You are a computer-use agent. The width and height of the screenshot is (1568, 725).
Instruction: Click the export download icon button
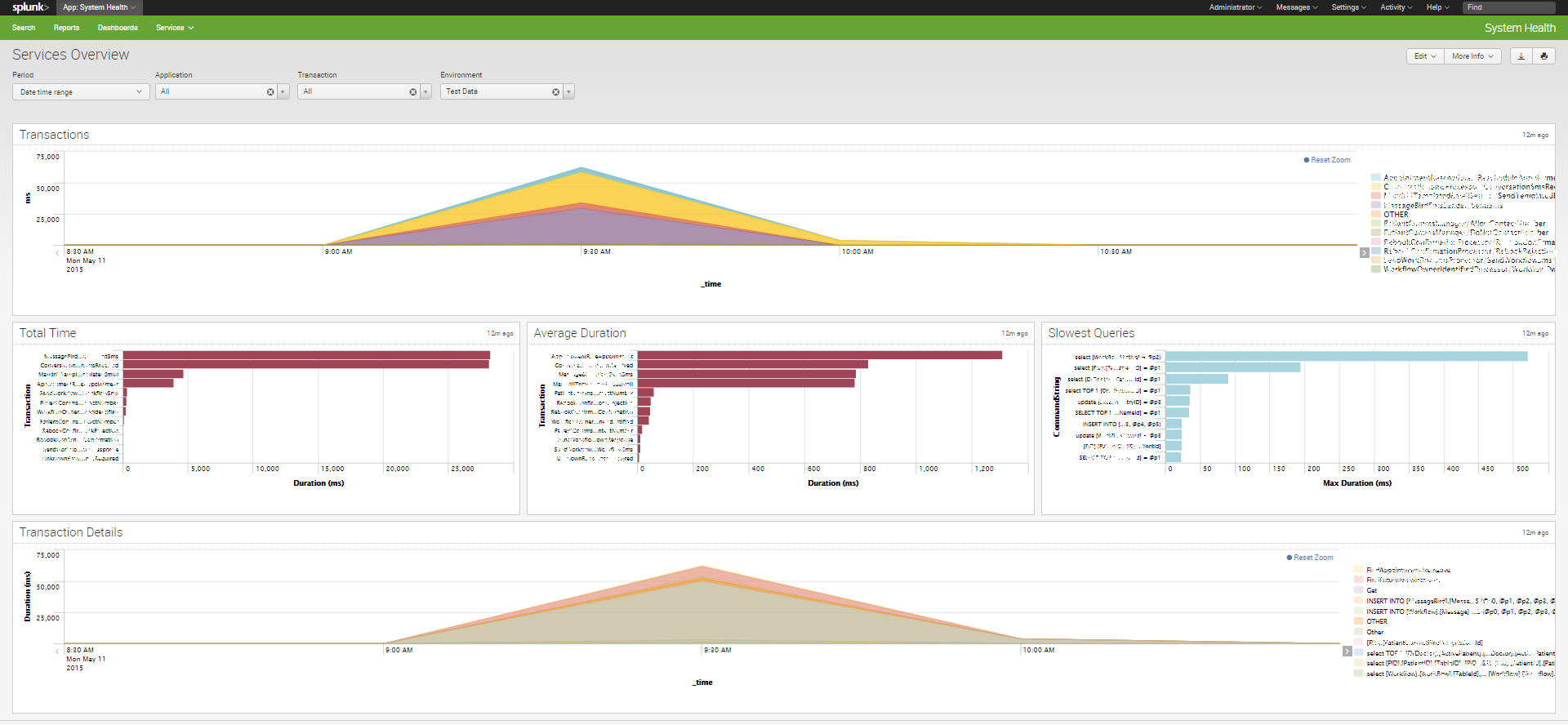tap(1521, 56)
